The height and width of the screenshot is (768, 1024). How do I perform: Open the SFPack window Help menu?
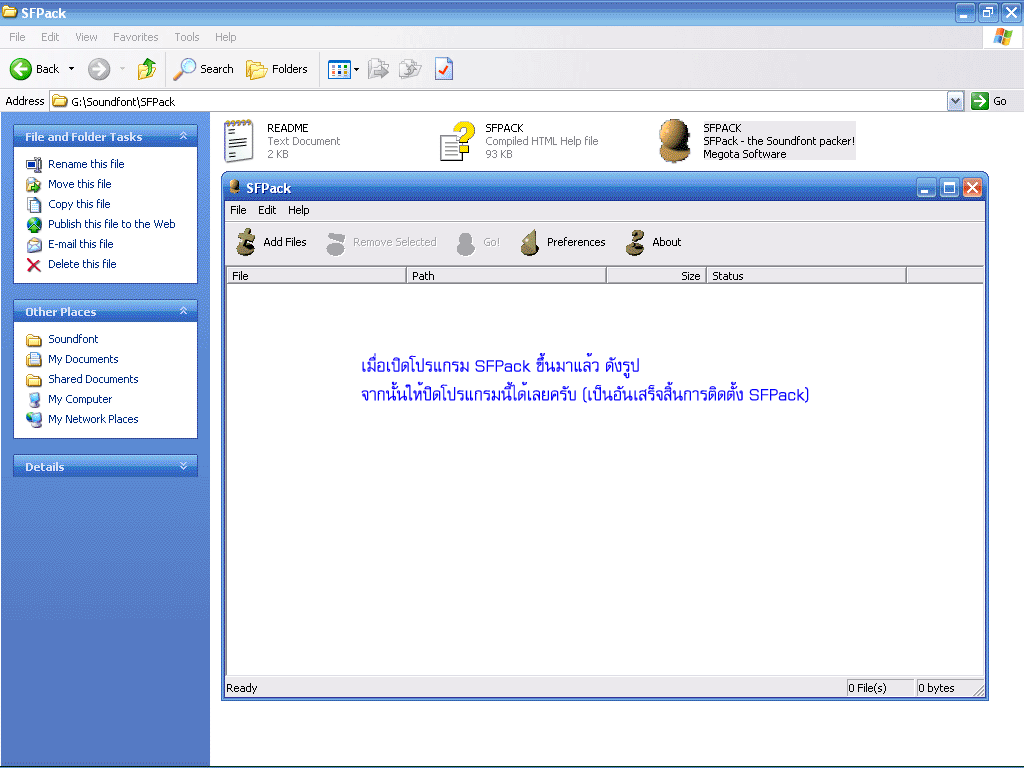click(x=299, y=210)
